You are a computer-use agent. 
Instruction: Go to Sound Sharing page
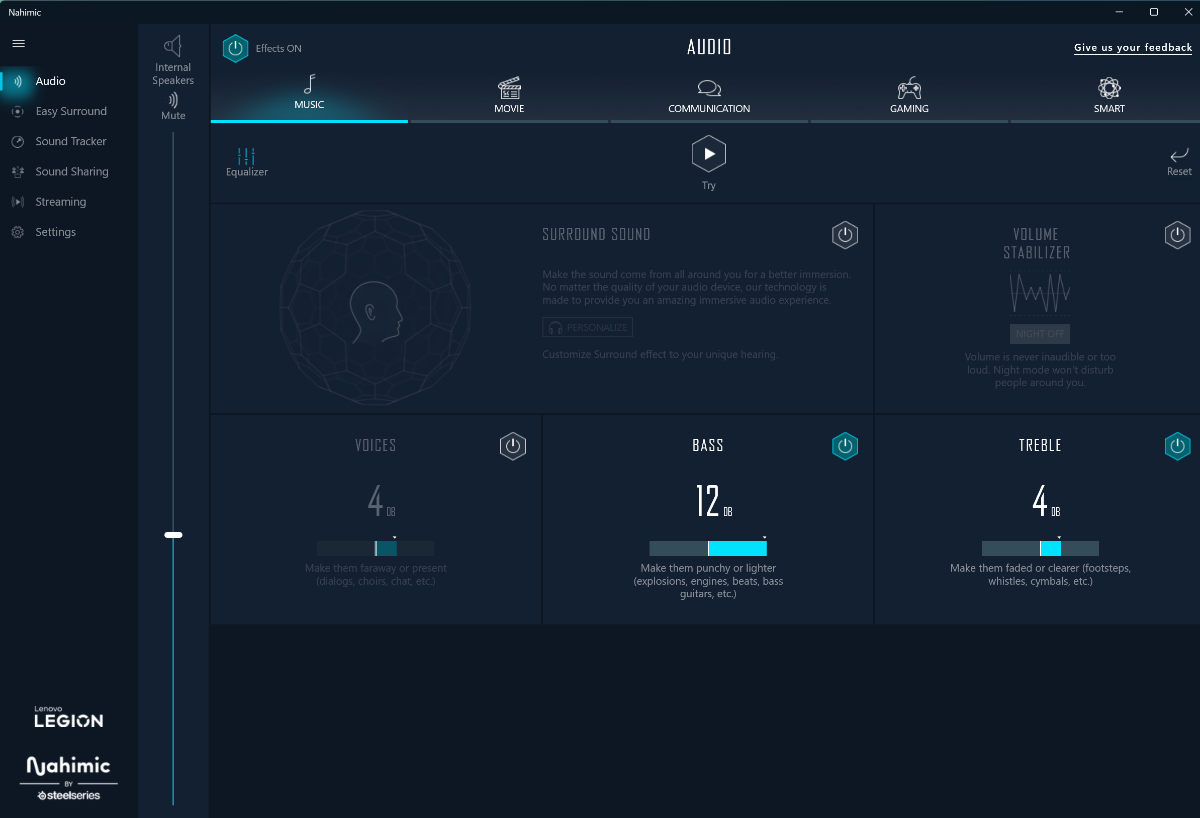[71, 172]
